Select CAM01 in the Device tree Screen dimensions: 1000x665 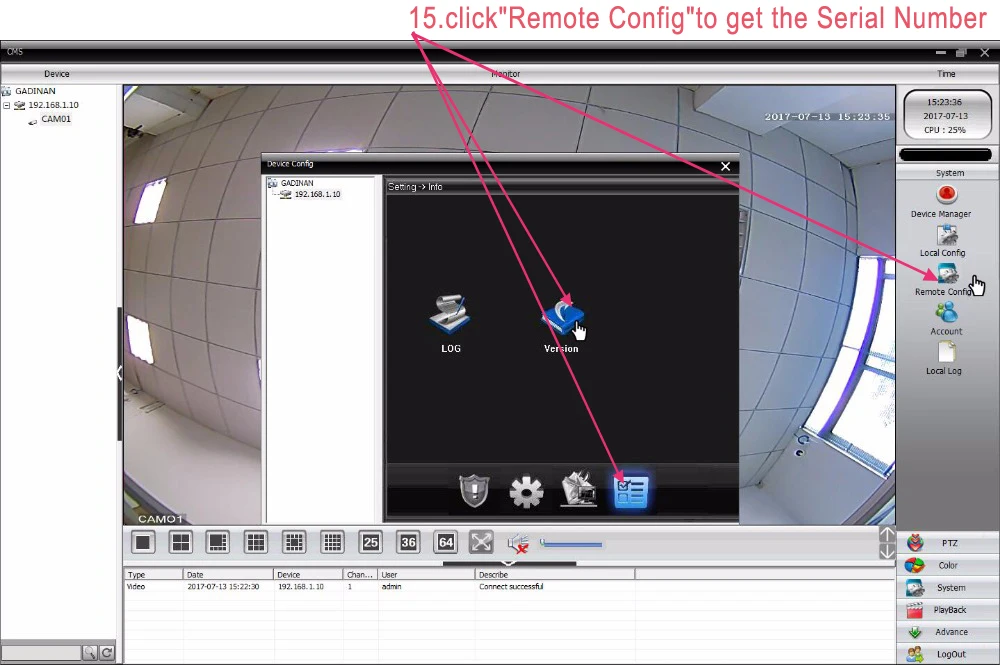point(56,119)
